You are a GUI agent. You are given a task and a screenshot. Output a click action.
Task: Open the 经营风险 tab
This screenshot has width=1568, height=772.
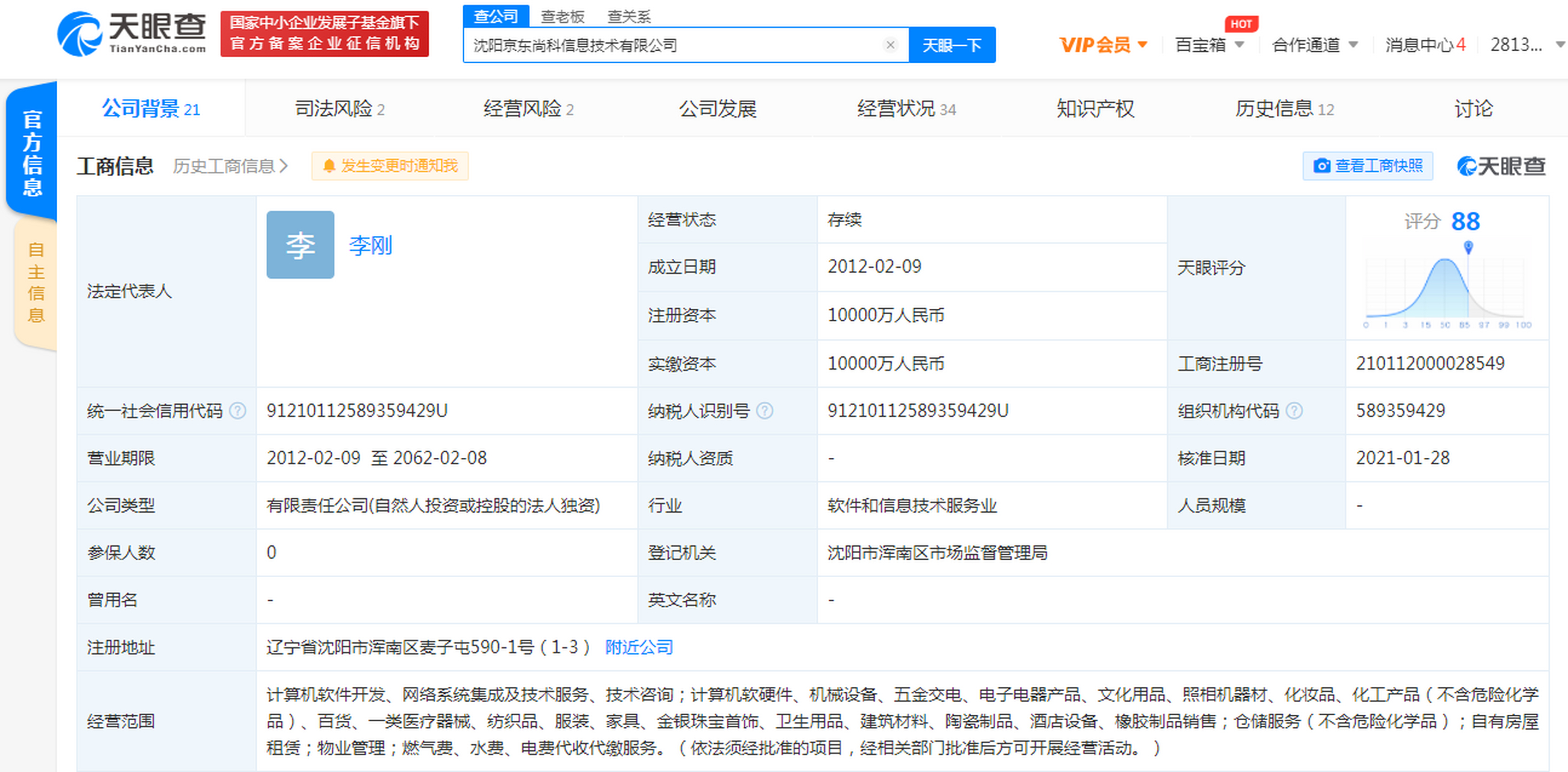pyautogui.click(x=528, y=109)
